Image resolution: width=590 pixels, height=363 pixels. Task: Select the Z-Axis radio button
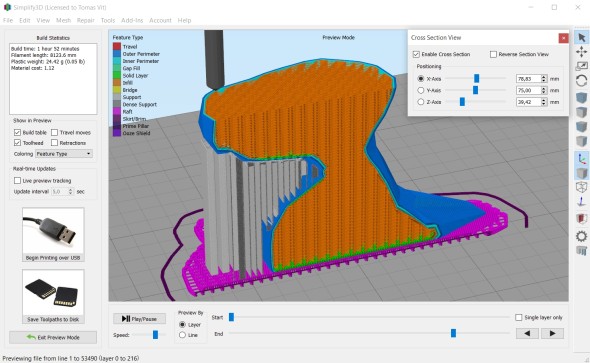pos(421,102)
